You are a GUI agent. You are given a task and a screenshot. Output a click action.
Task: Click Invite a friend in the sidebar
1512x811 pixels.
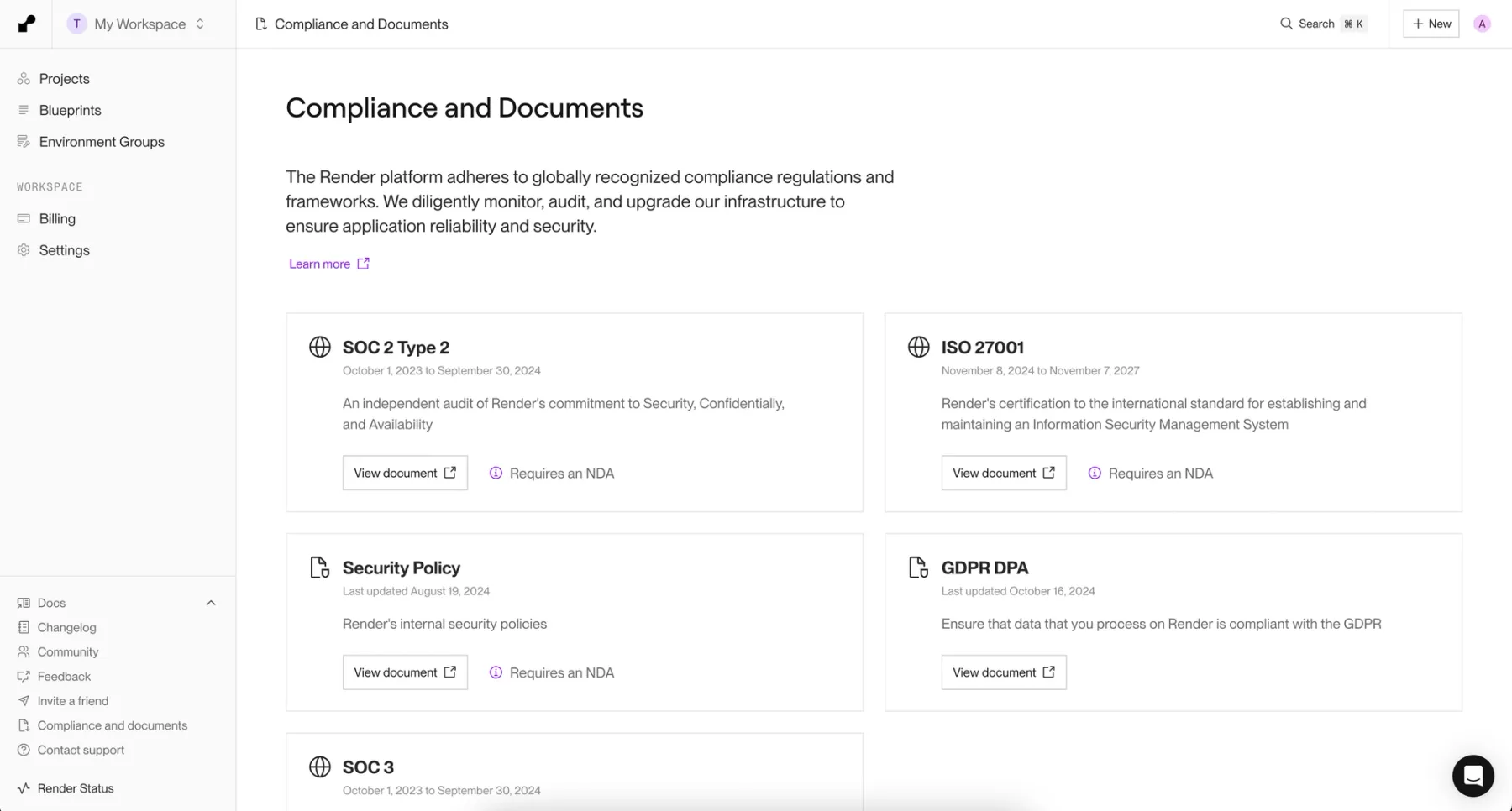point(72,700)
